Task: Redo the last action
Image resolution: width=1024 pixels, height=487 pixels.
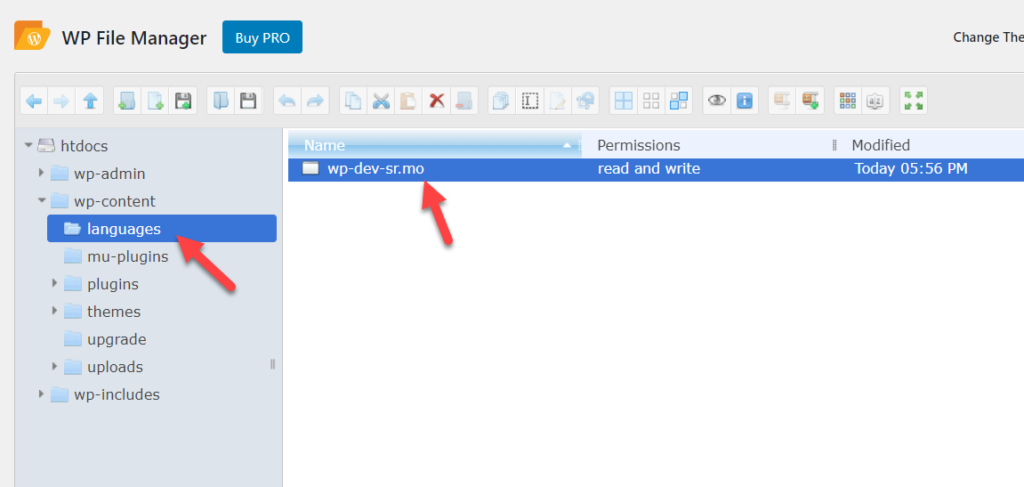Action: pyautogui.click(x=315, y=101)
